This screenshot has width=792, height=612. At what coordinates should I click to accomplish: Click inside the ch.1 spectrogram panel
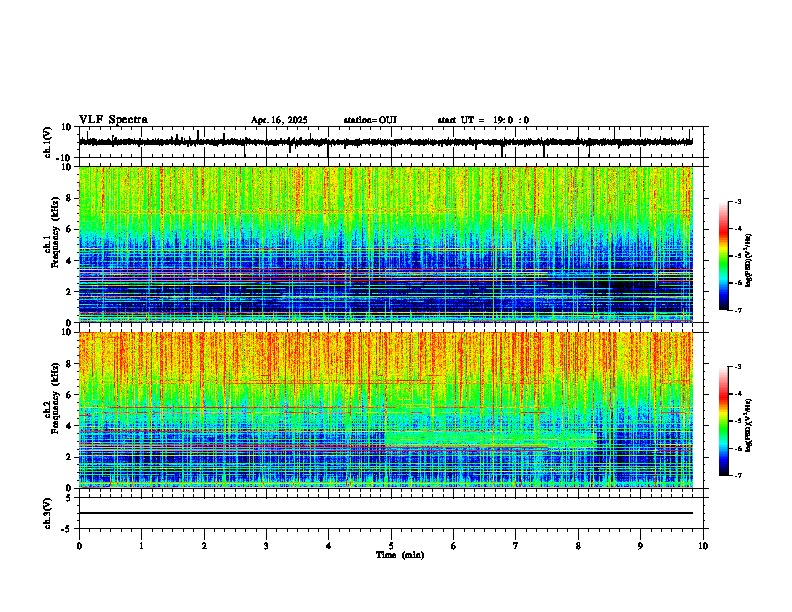(x=385, y=244)
